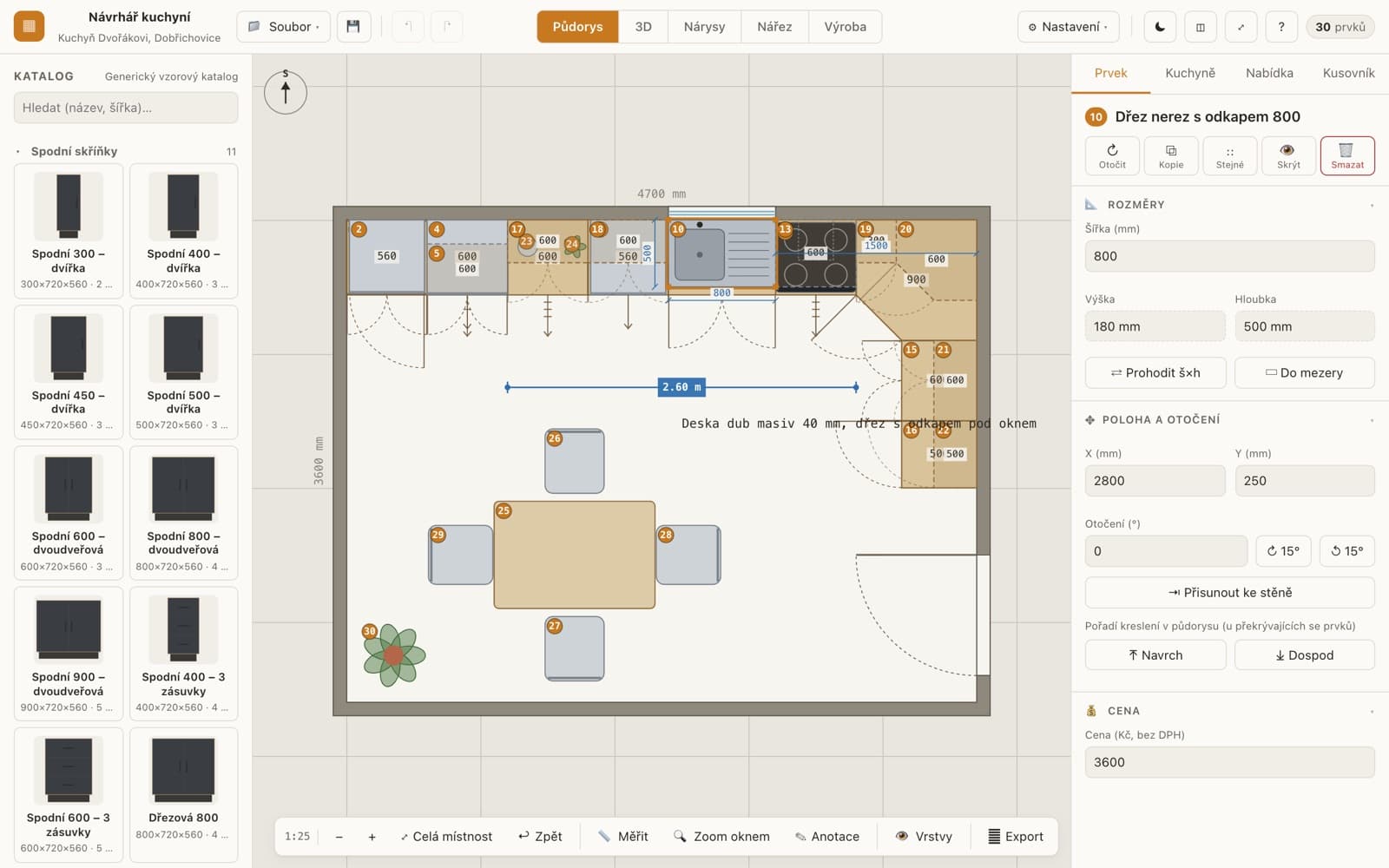
Task: Select the plant element 30
Action: [x=394, y=654]
